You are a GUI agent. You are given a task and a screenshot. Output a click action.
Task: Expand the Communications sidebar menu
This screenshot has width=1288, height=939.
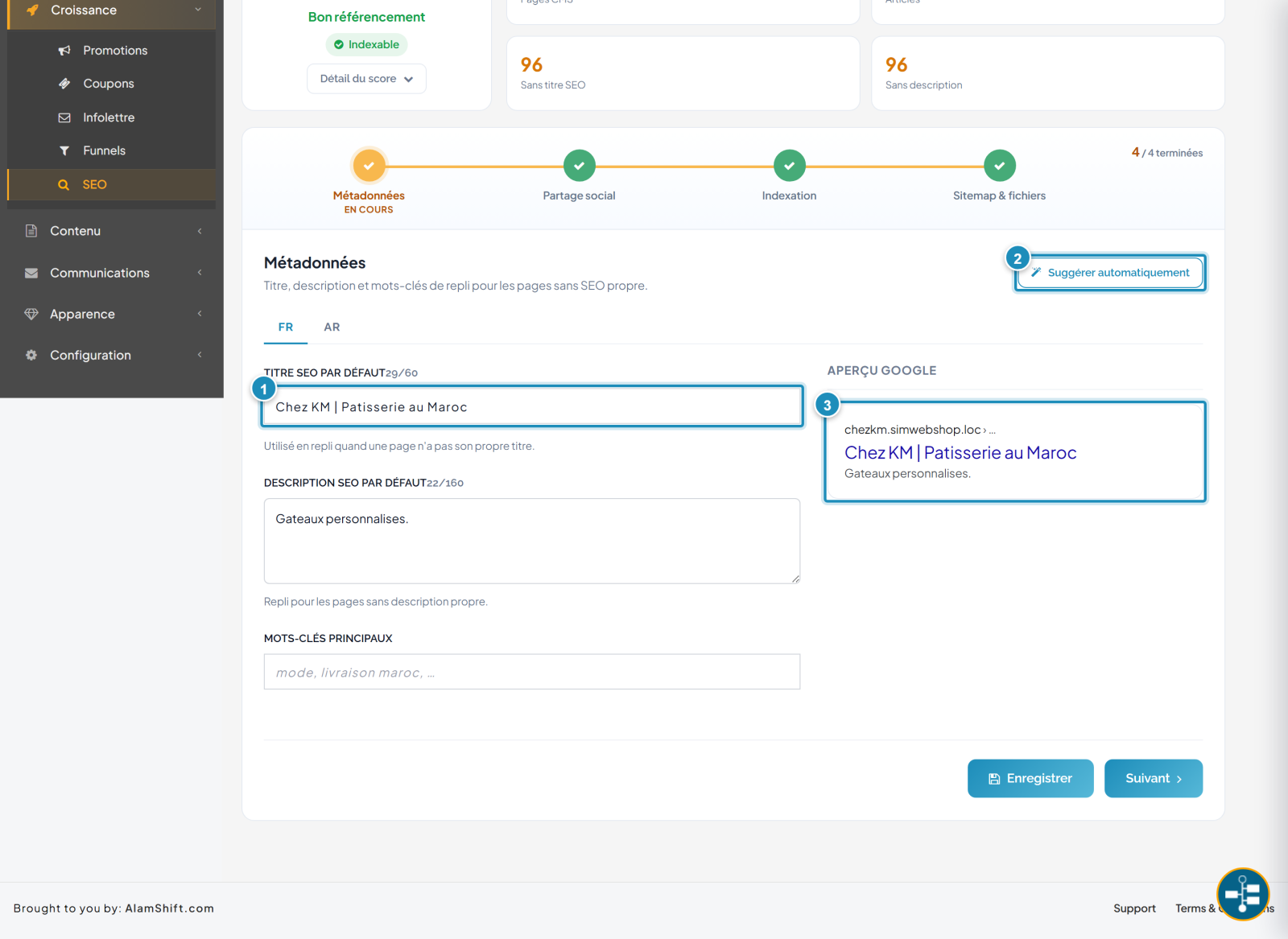pyautogui.click(x=112, y=273)
